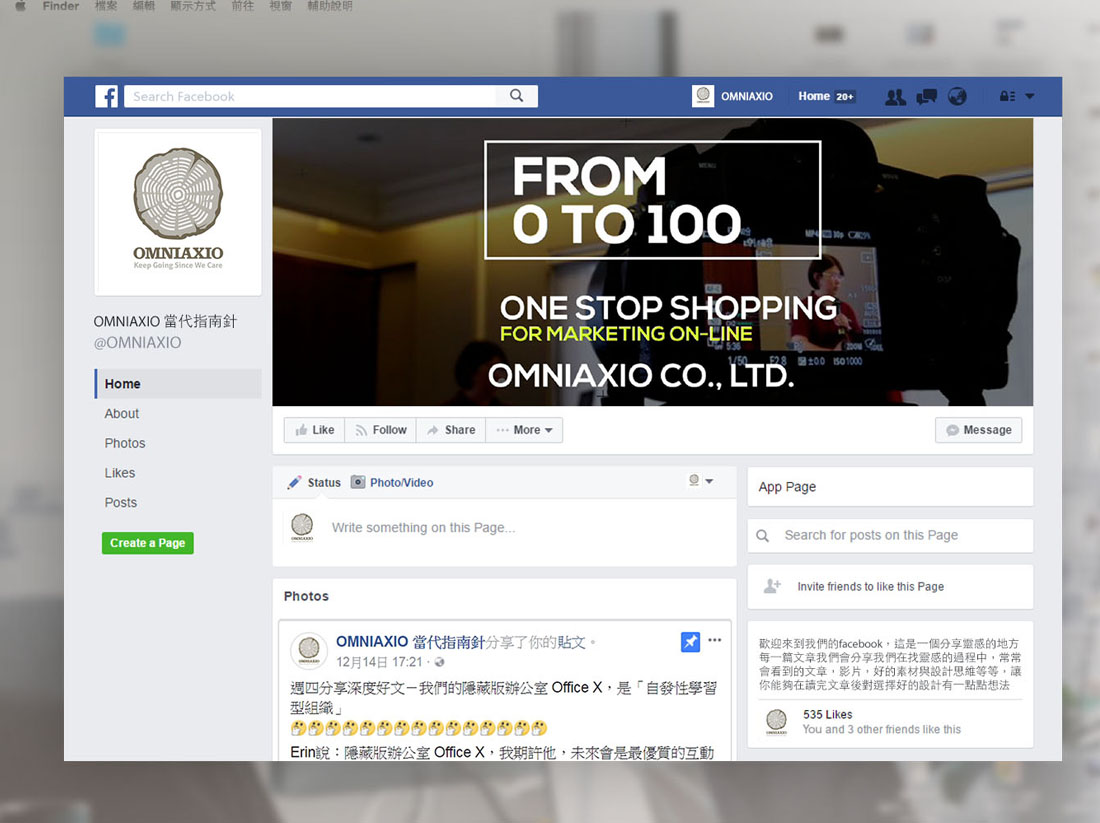The image size is (1100, 823).
Task: Click the 535 Likes text
Action: pyautogui.click(x=828, y=714)
